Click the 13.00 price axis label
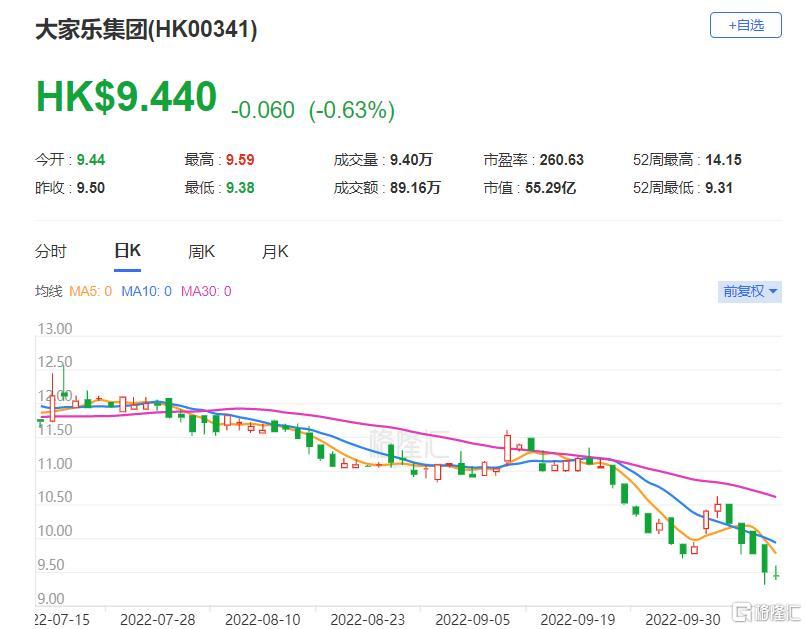807x629 pixels. pos(55,328)
